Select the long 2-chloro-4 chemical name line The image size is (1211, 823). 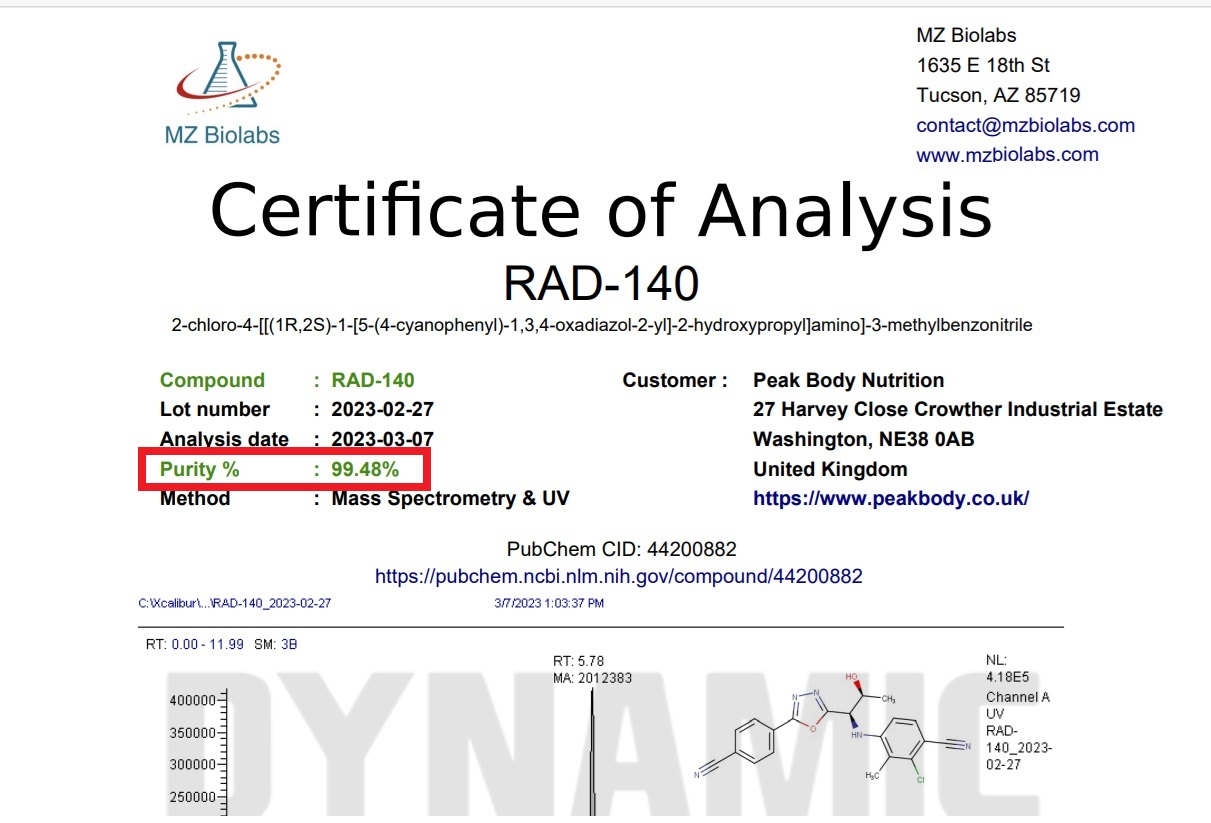pos(602,325)
